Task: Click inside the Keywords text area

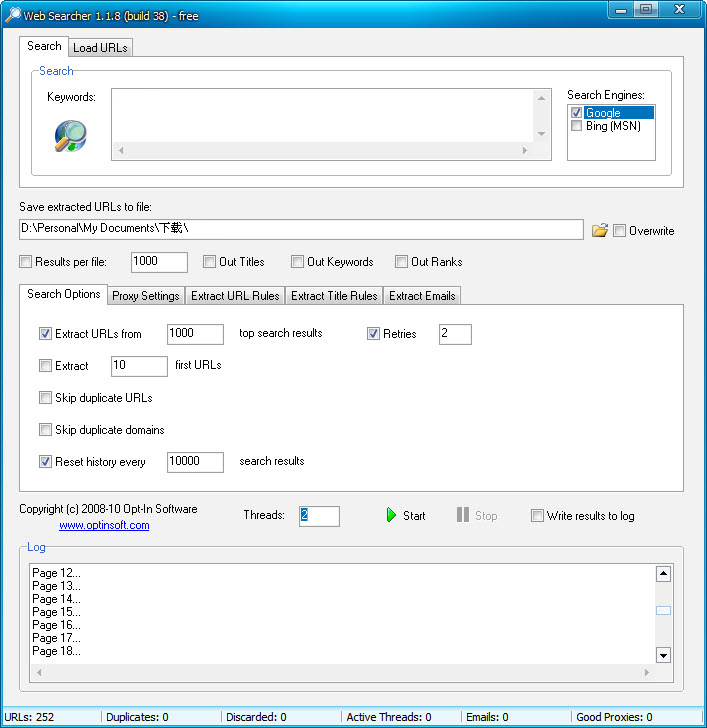Action: (x=322, y=116)
